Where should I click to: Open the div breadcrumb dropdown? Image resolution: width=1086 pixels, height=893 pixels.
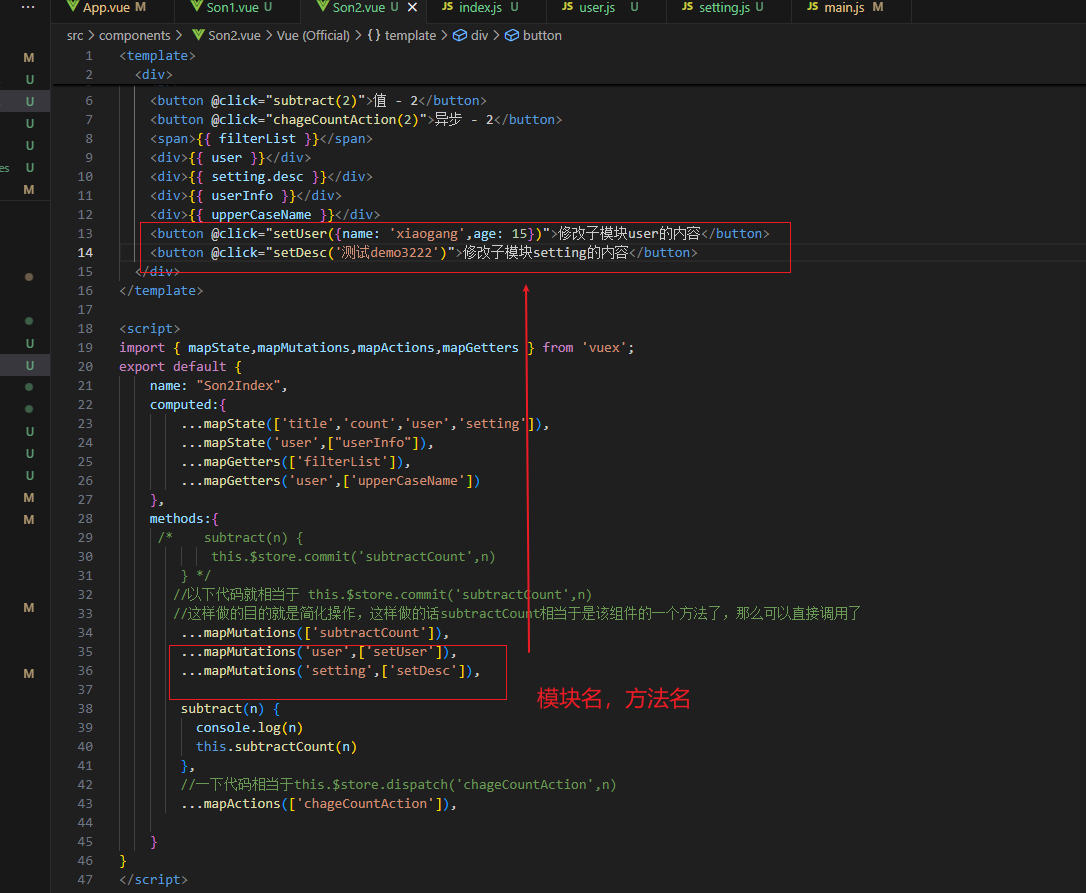pos(479,35)
